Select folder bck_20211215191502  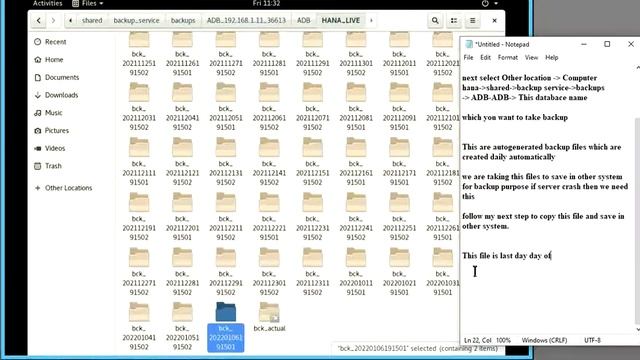[x=312, y=162]
